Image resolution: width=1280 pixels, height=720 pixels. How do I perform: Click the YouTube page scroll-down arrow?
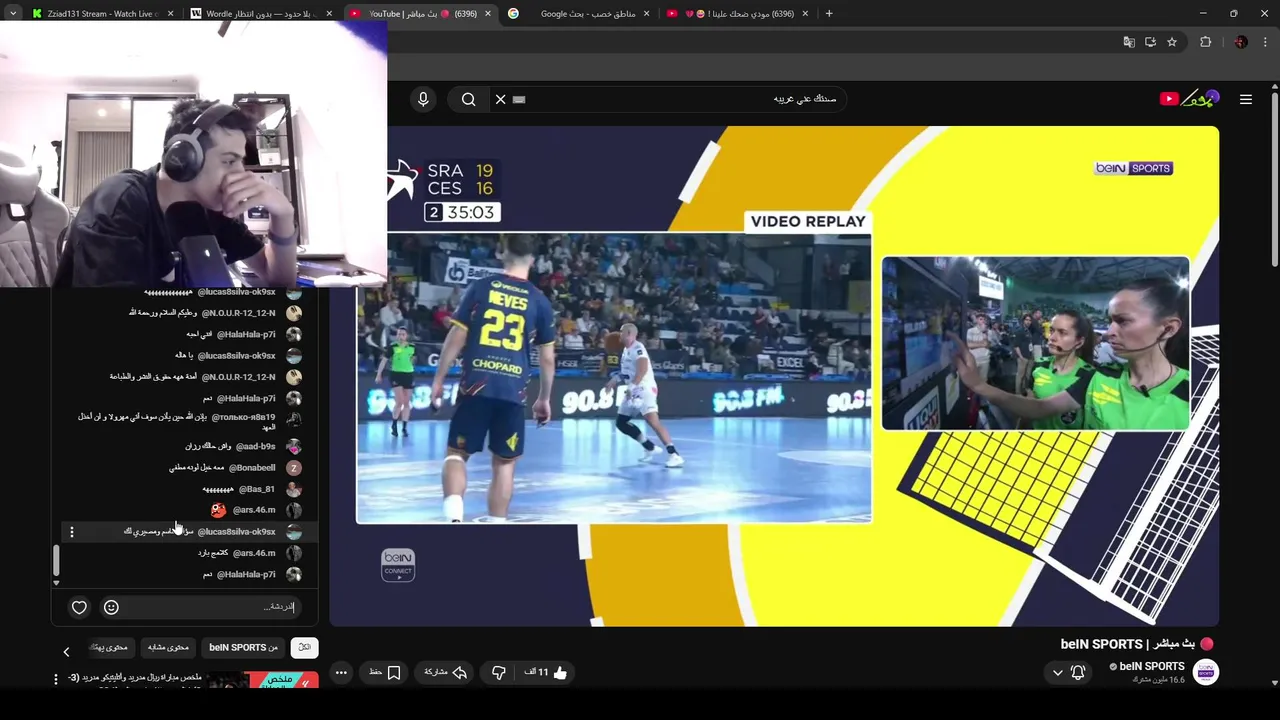1274,683
